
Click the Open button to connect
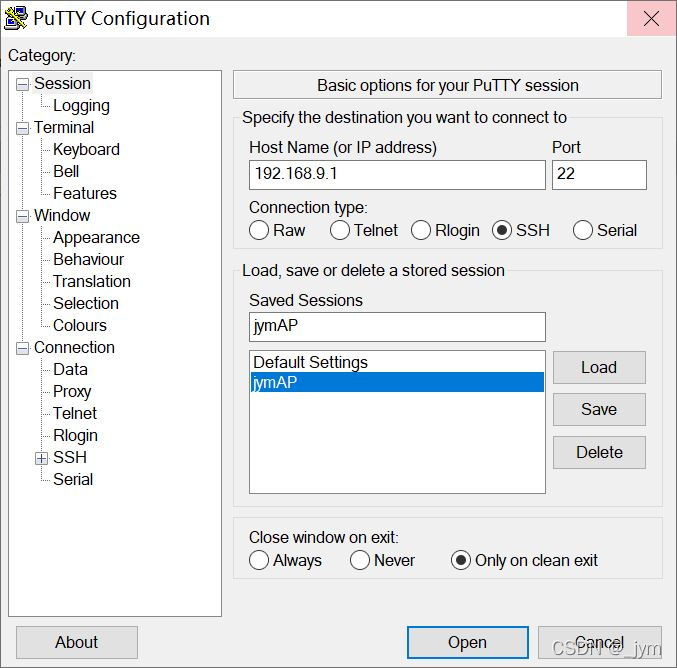[x=468, y=643]
